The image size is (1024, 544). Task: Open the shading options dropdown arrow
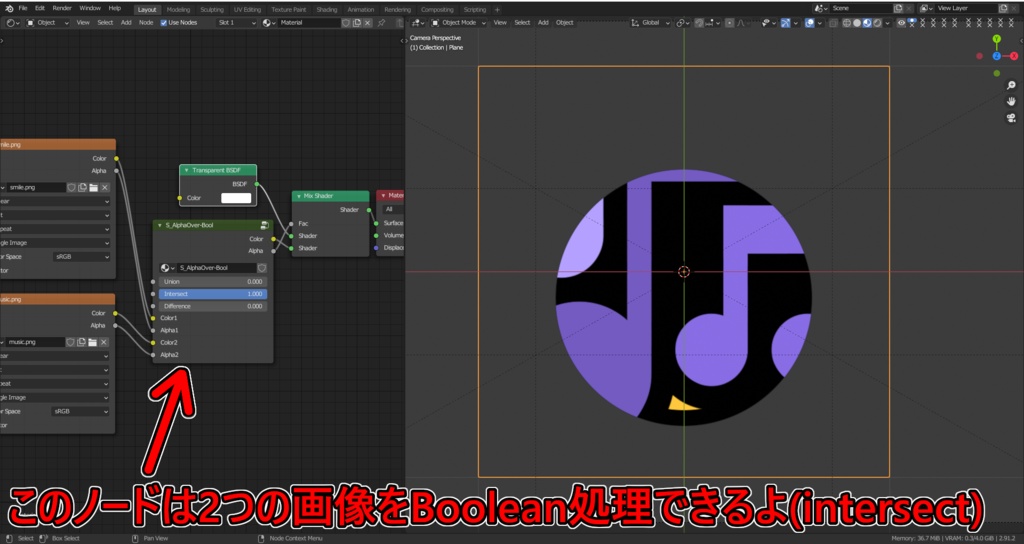coord(887,22)
